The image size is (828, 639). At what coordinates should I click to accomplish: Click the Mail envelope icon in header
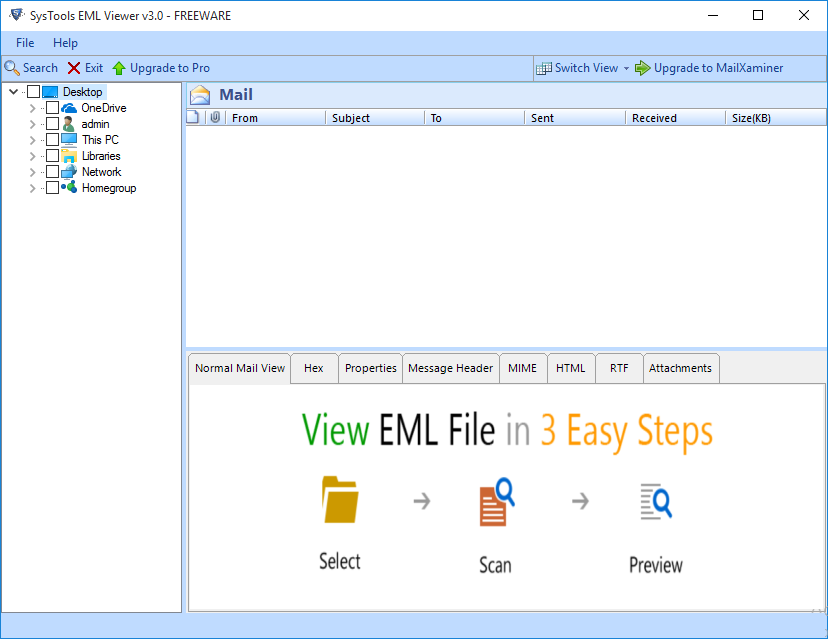[x=200, y=95]
